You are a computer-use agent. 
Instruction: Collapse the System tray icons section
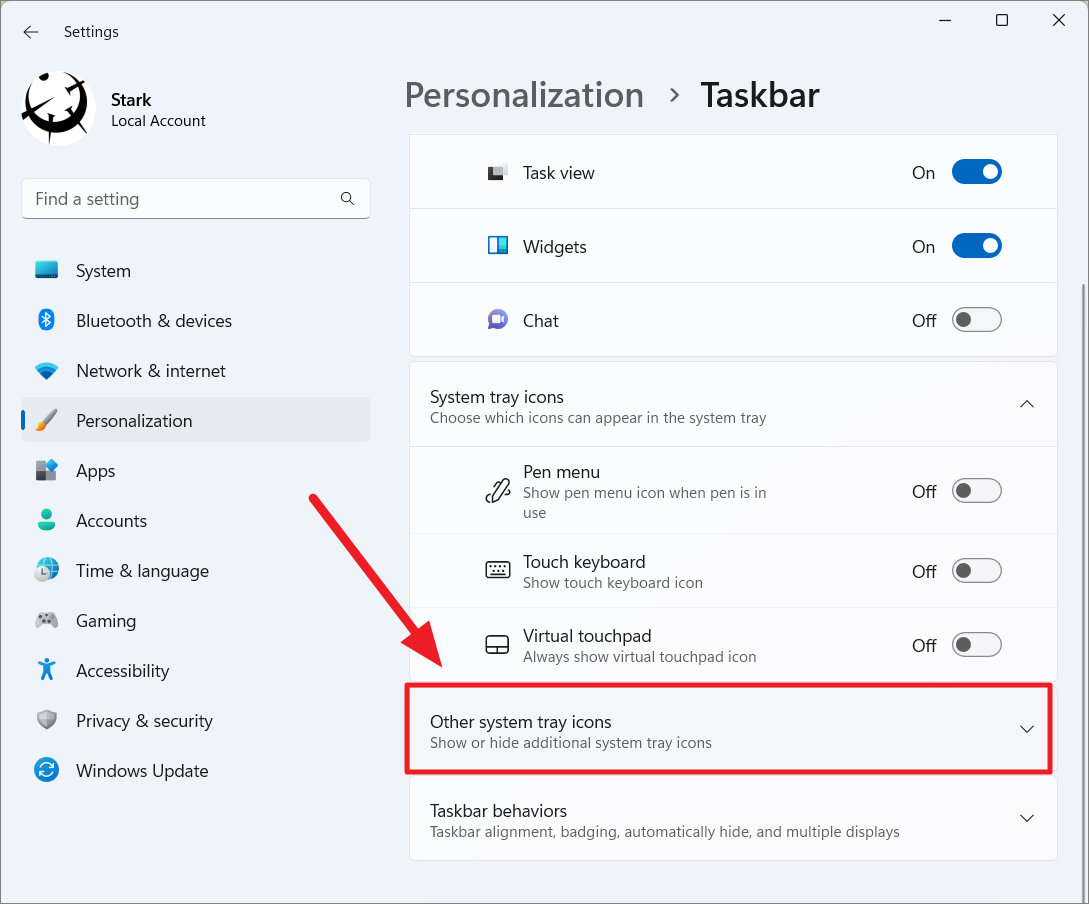tap(1026, 404)
